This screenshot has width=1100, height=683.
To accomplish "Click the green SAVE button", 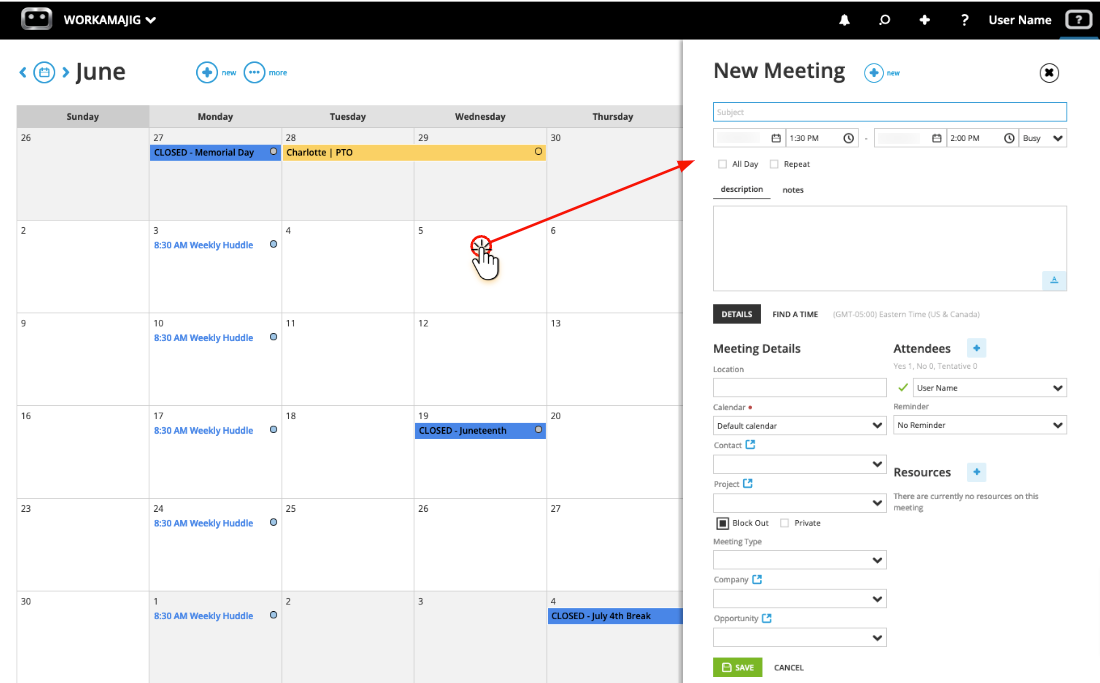I will coord(737,667).
